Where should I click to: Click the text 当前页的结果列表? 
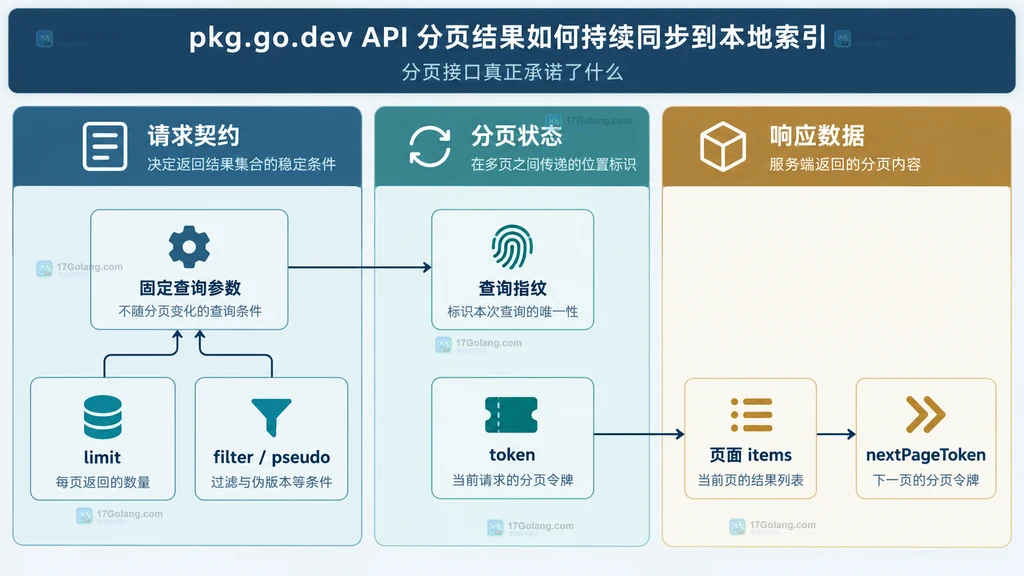[x=750, y=480]
